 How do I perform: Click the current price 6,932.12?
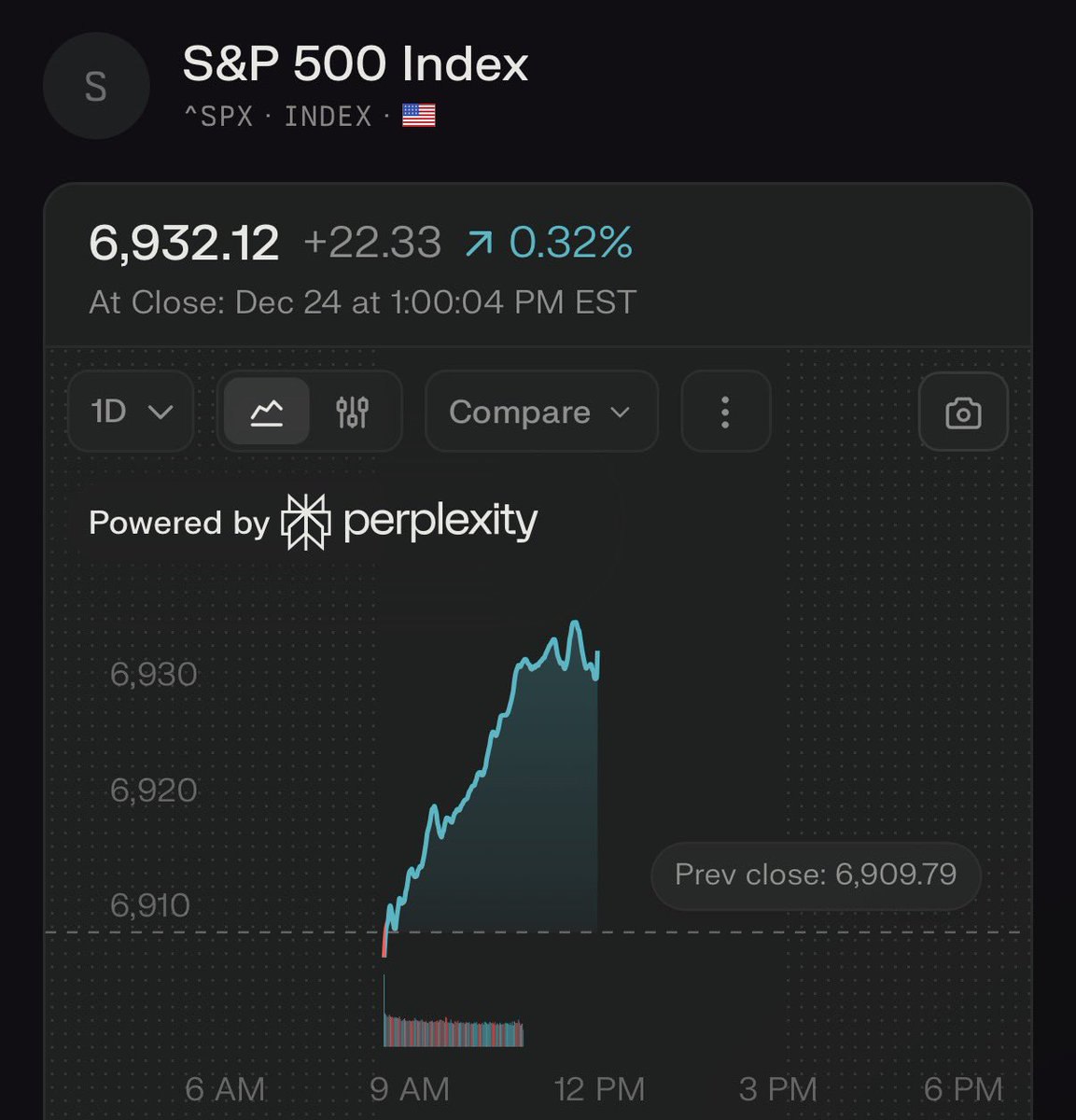click(184, 244)
